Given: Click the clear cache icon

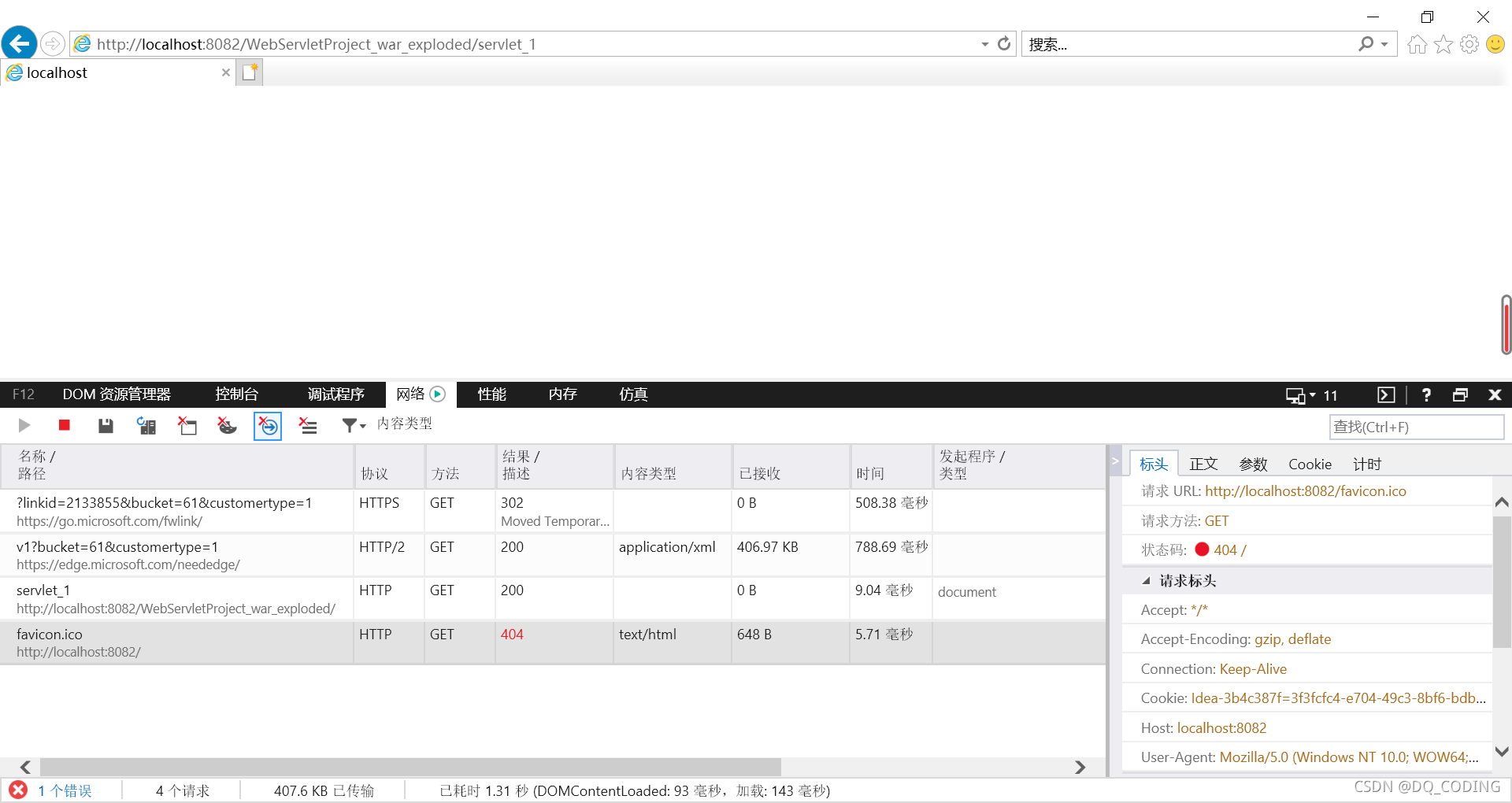Looking at the screenshot, I should (x=187, y=426).
